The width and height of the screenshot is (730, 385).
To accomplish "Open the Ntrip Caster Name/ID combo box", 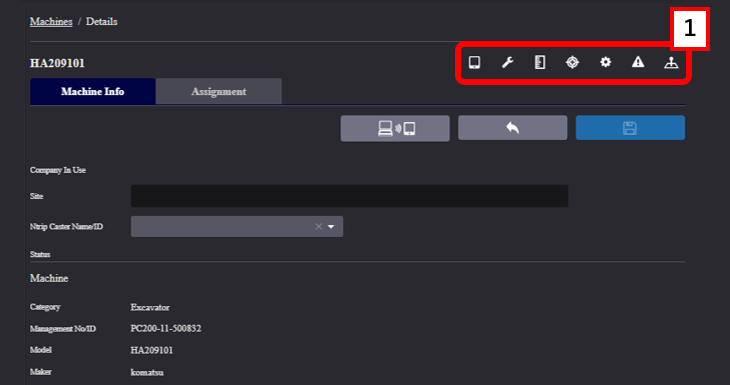I will 237,226.
